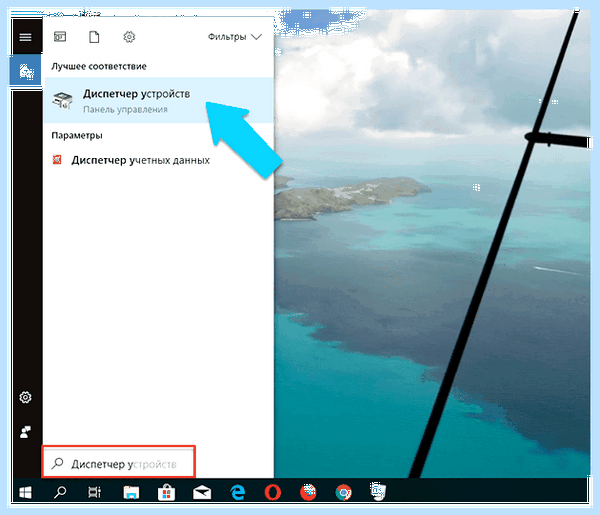Click the Панель управления subtitle
The height and width of the screenshot is (515, 600).
tap(126, 110)
